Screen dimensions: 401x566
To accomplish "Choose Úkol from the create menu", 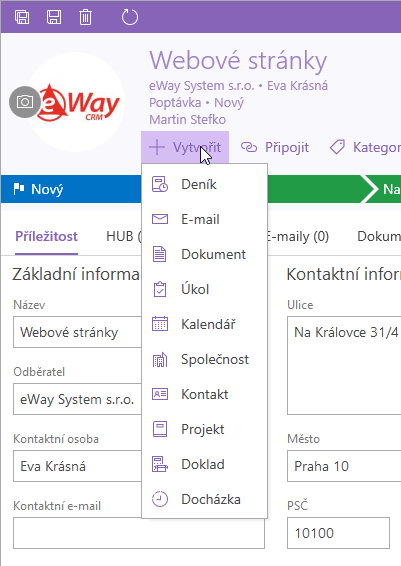I will click(x=204, y=289).
